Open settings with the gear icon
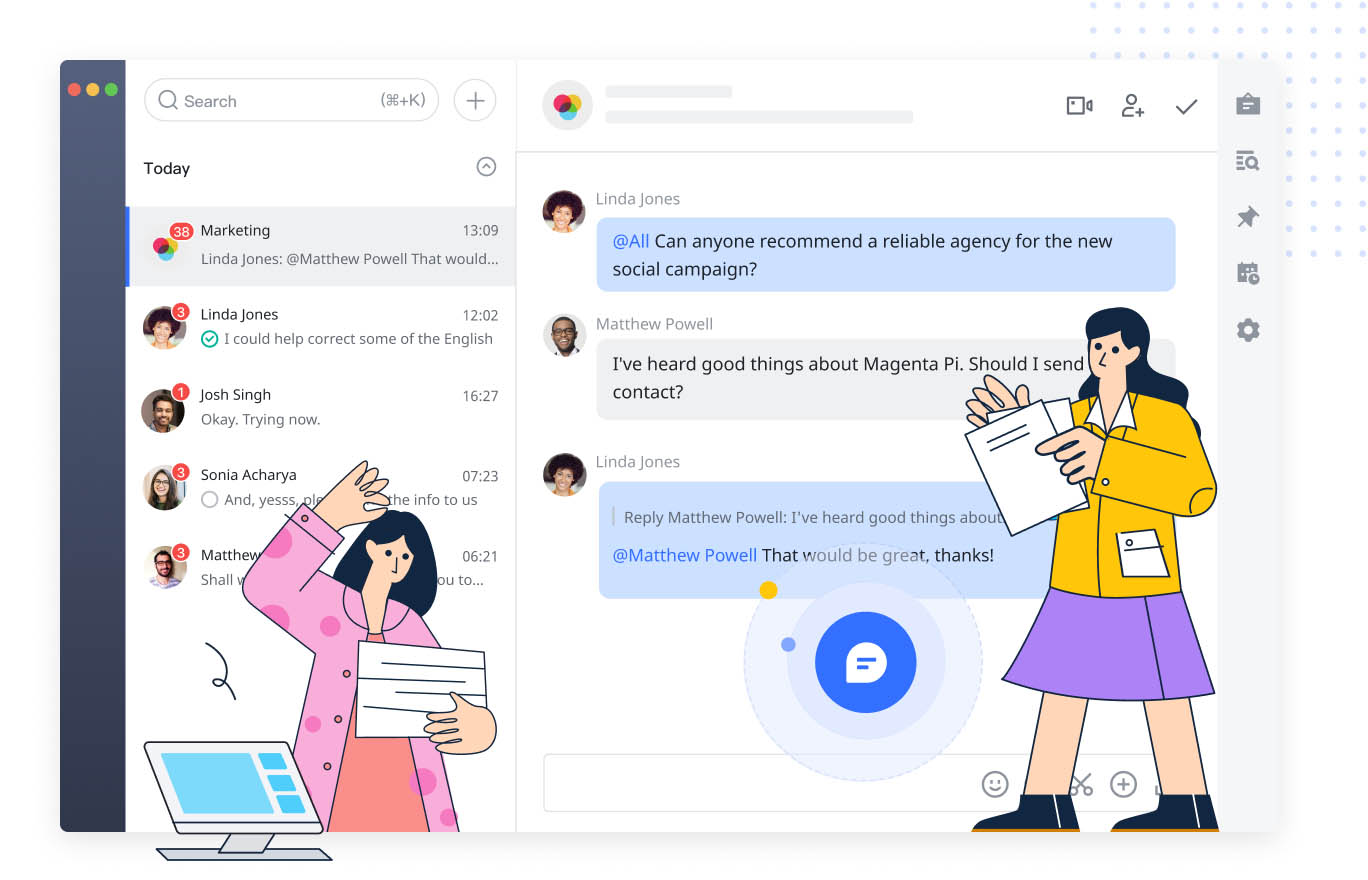This screenshot has height=880, width=1368. point(1247,330)
